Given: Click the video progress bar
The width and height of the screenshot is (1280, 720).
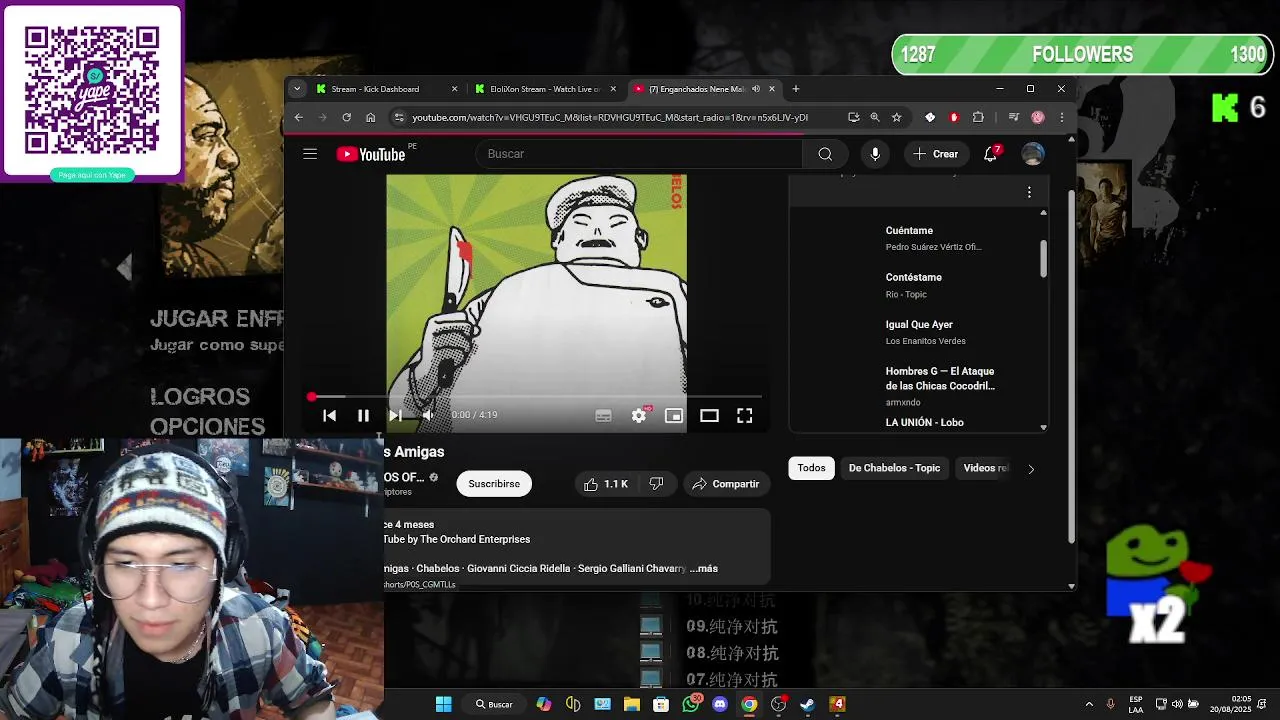Looking at the screenshot, I should [536, 397].
